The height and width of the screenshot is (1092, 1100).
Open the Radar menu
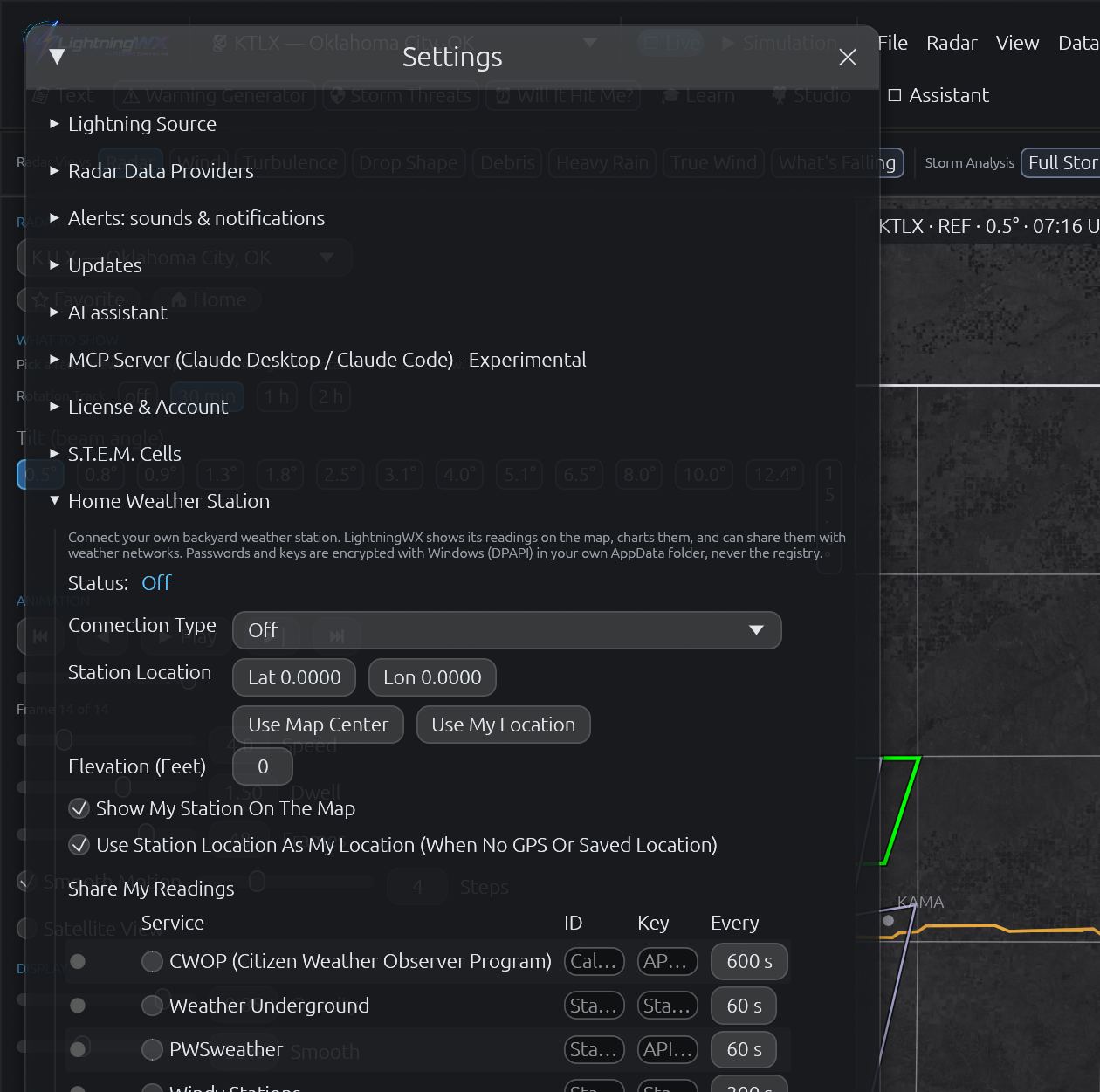[x=952, y=43]
